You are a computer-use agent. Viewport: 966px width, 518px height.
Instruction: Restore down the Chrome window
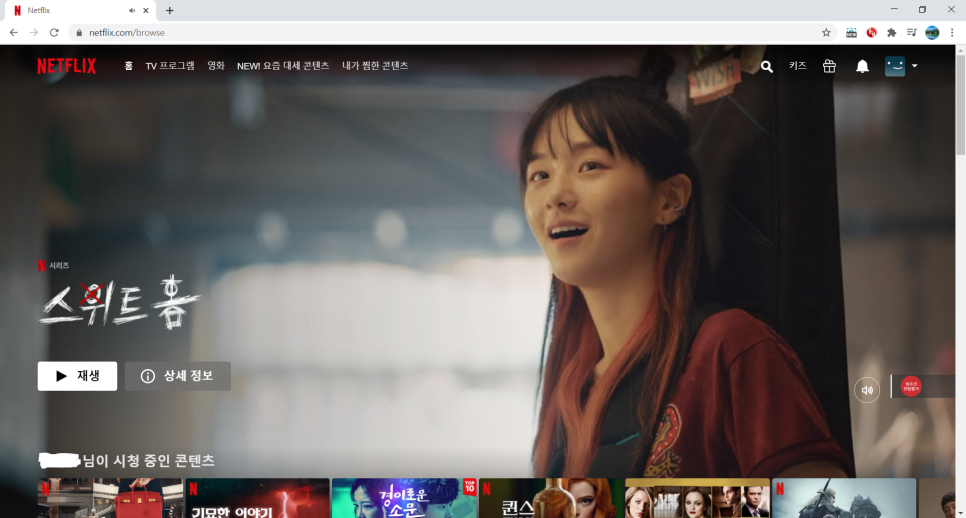[922, 9]
